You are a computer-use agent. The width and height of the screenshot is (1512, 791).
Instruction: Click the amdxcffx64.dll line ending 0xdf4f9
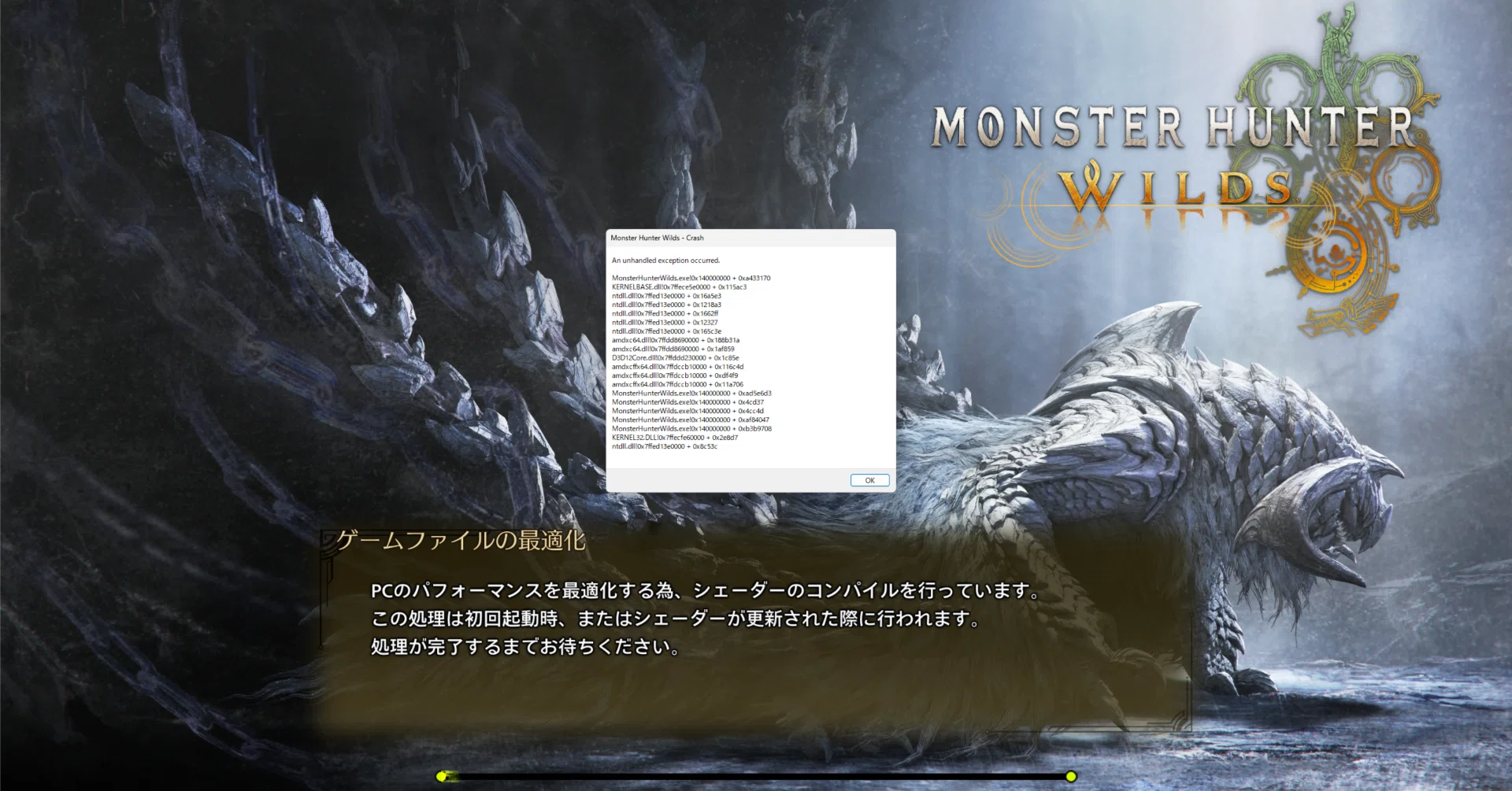point(675,375)
